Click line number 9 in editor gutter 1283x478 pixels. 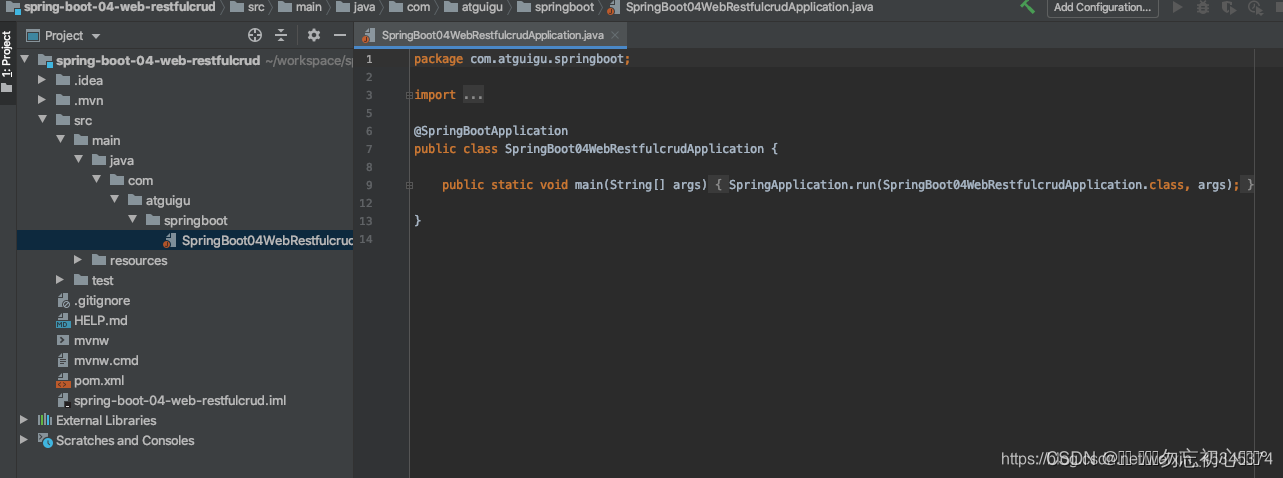369,185
